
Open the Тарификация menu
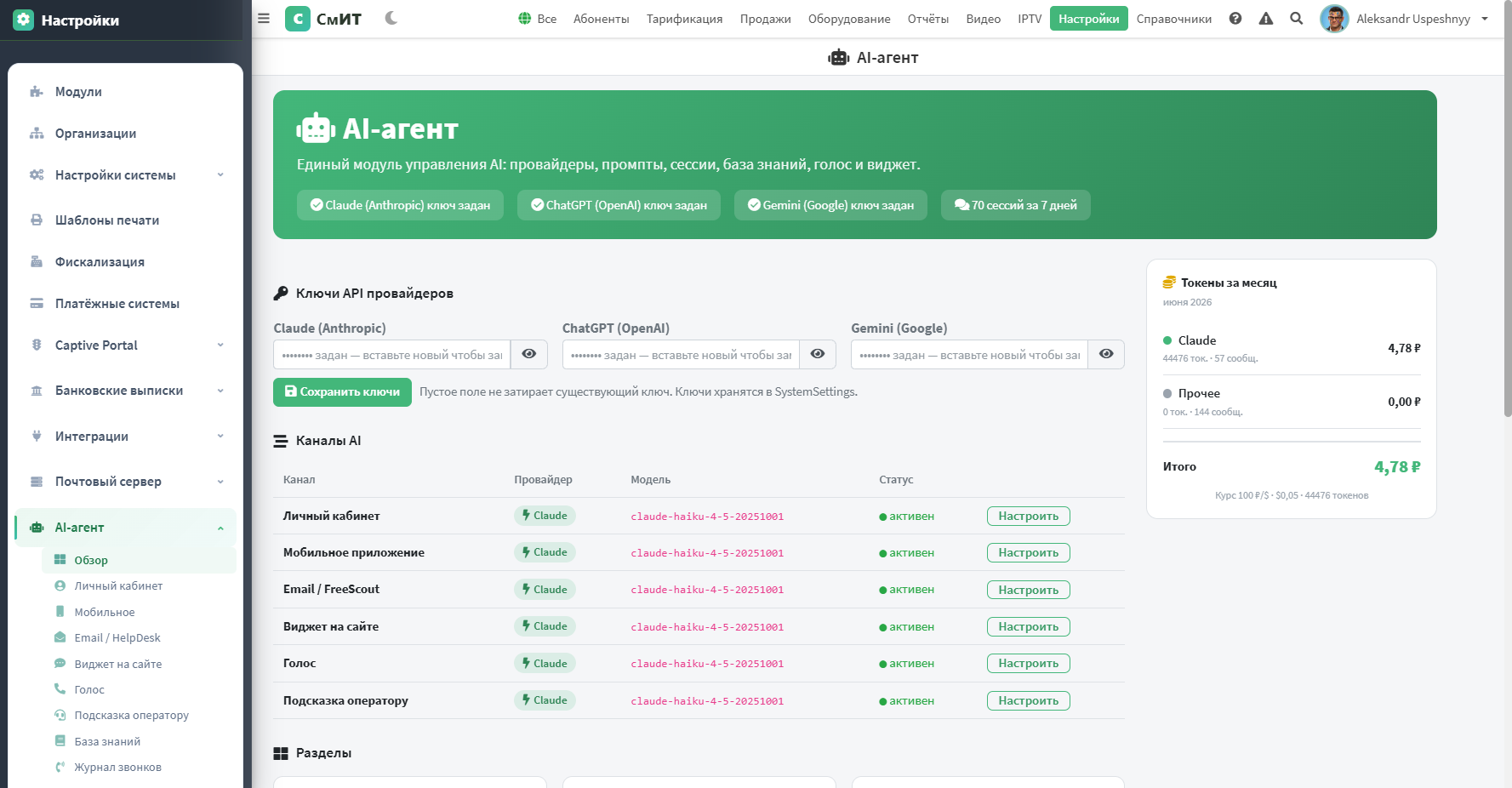685,19
